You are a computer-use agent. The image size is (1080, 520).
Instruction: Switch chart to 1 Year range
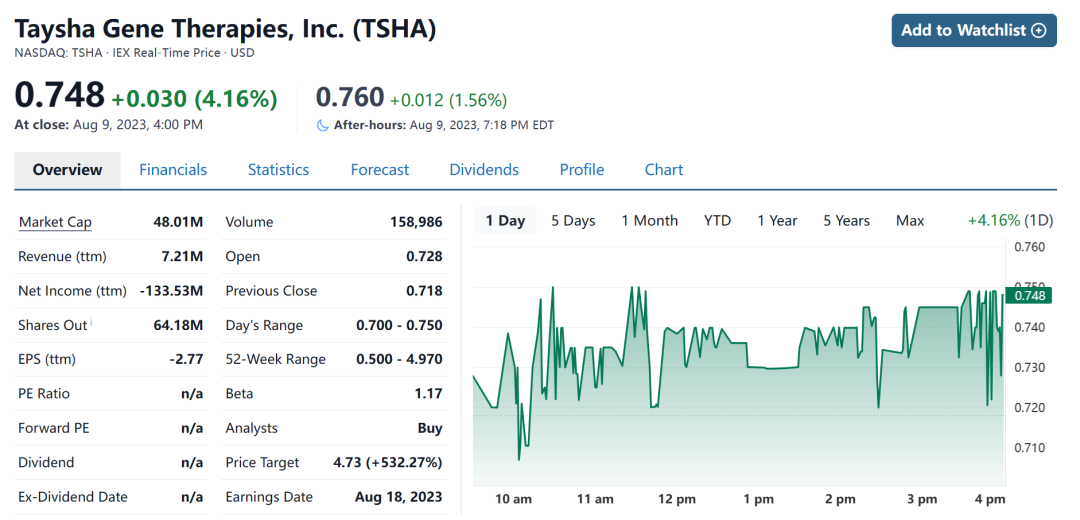(778, 221)
